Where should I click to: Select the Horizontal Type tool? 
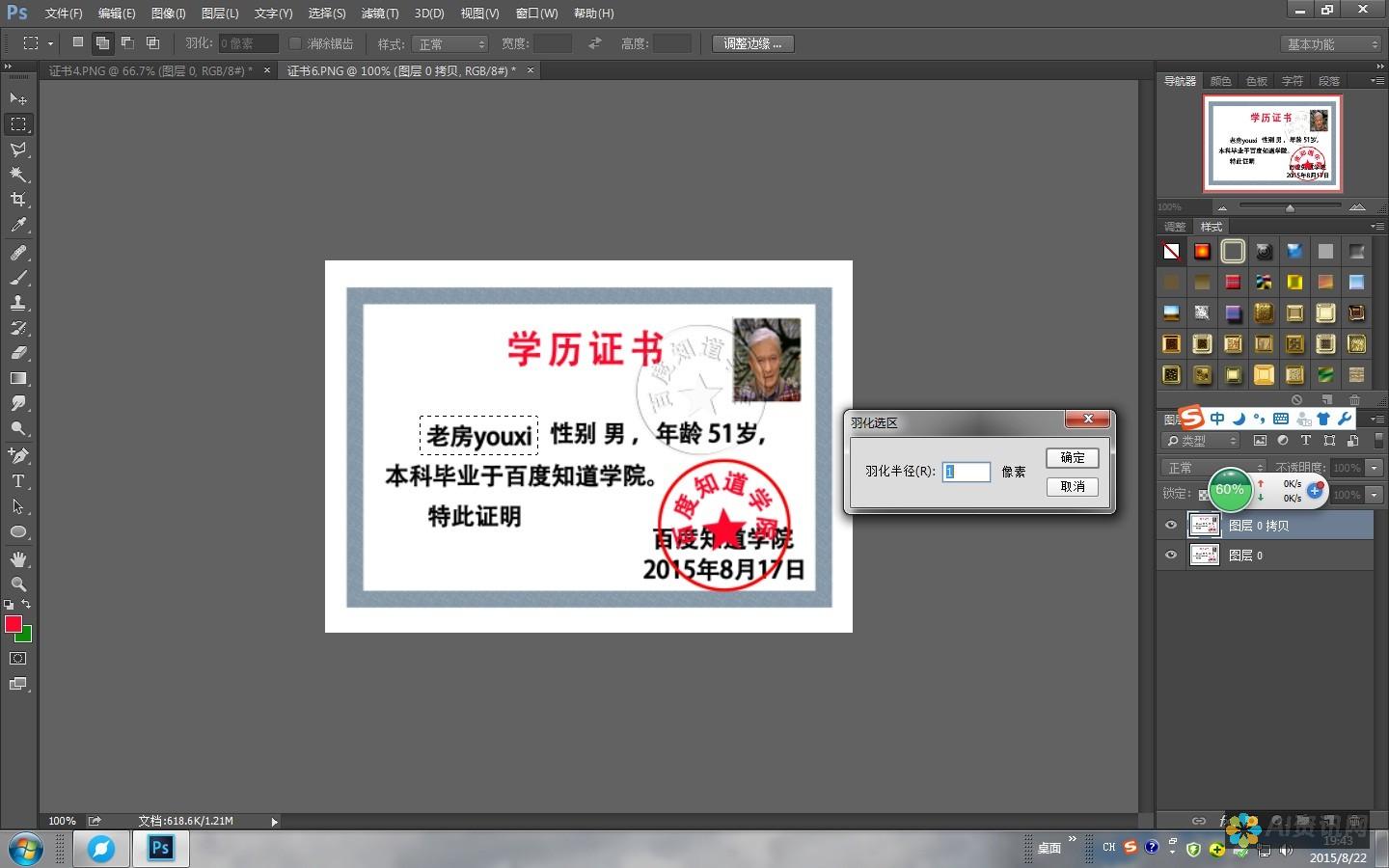tap(18, 480)
